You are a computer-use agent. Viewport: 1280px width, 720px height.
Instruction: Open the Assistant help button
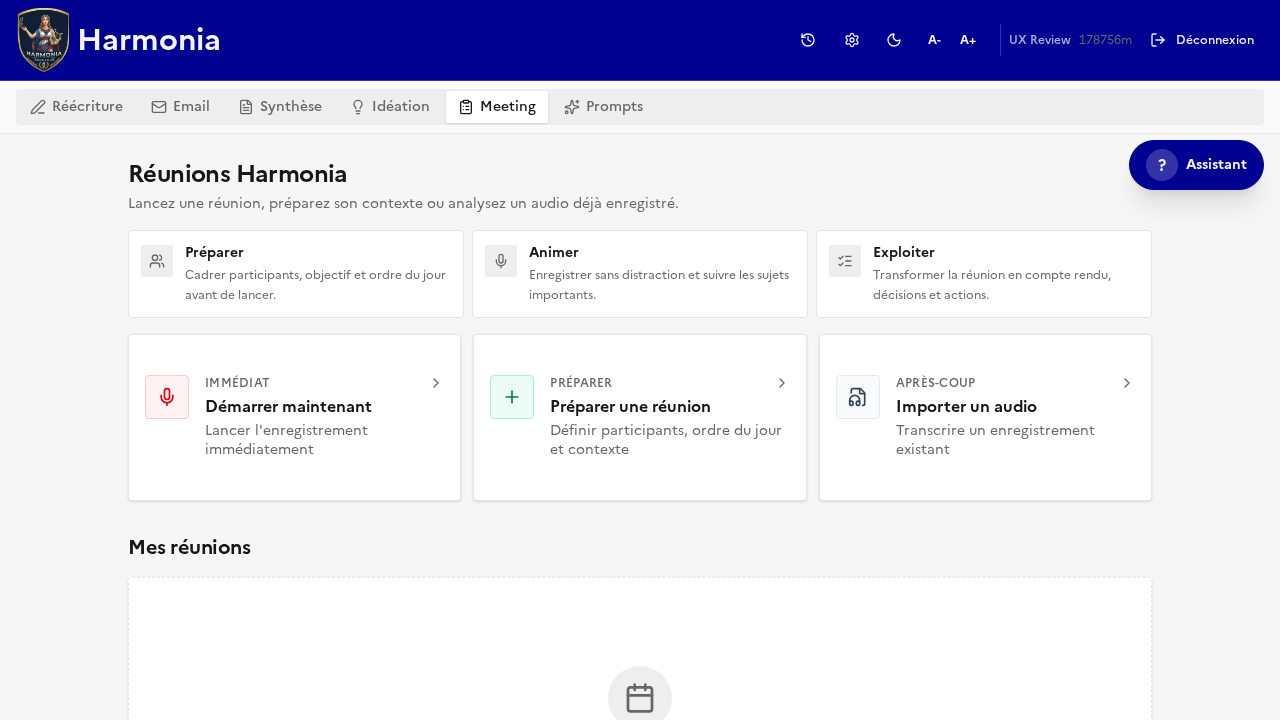[x=1196, y=165]
